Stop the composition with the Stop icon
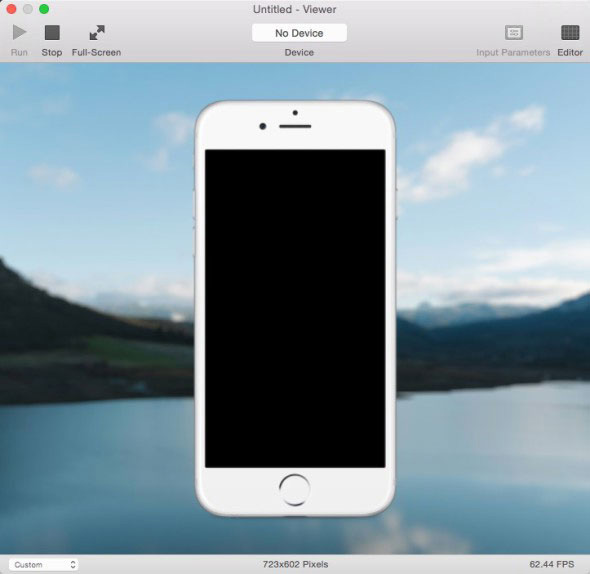590x574 pixels. pyautogui.click(x=52, y=32)
